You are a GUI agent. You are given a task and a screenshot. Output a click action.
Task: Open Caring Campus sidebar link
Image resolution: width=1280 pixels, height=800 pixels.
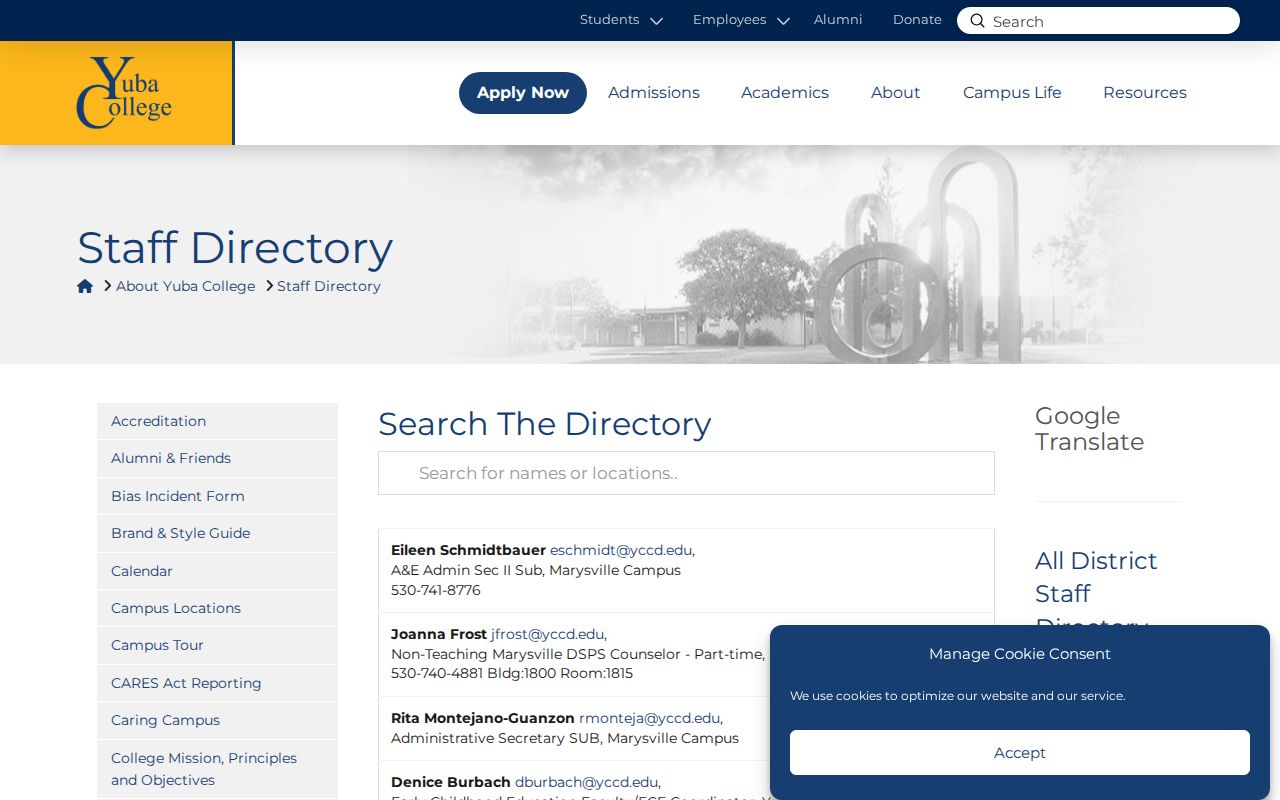coord(218,720)
